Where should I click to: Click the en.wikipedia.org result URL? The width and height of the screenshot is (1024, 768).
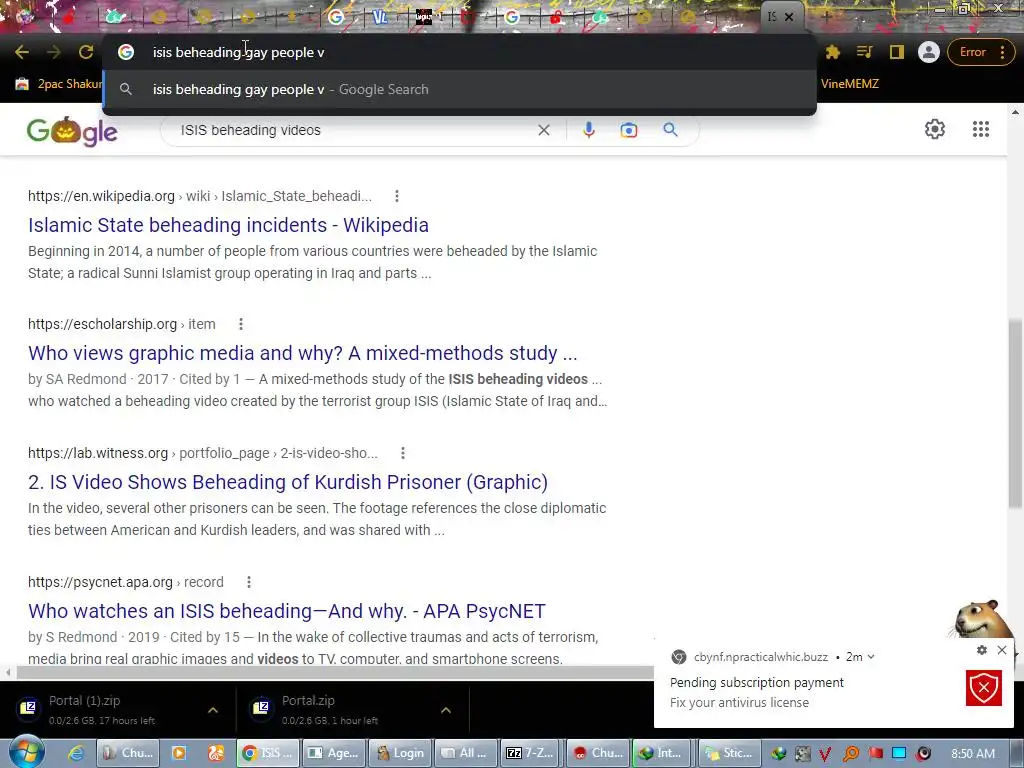click(101, 196)
